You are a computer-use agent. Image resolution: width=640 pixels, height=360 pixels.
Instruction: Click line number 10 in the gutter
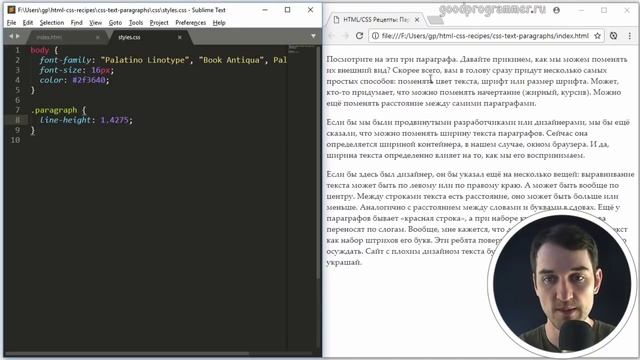pos(16,140)
